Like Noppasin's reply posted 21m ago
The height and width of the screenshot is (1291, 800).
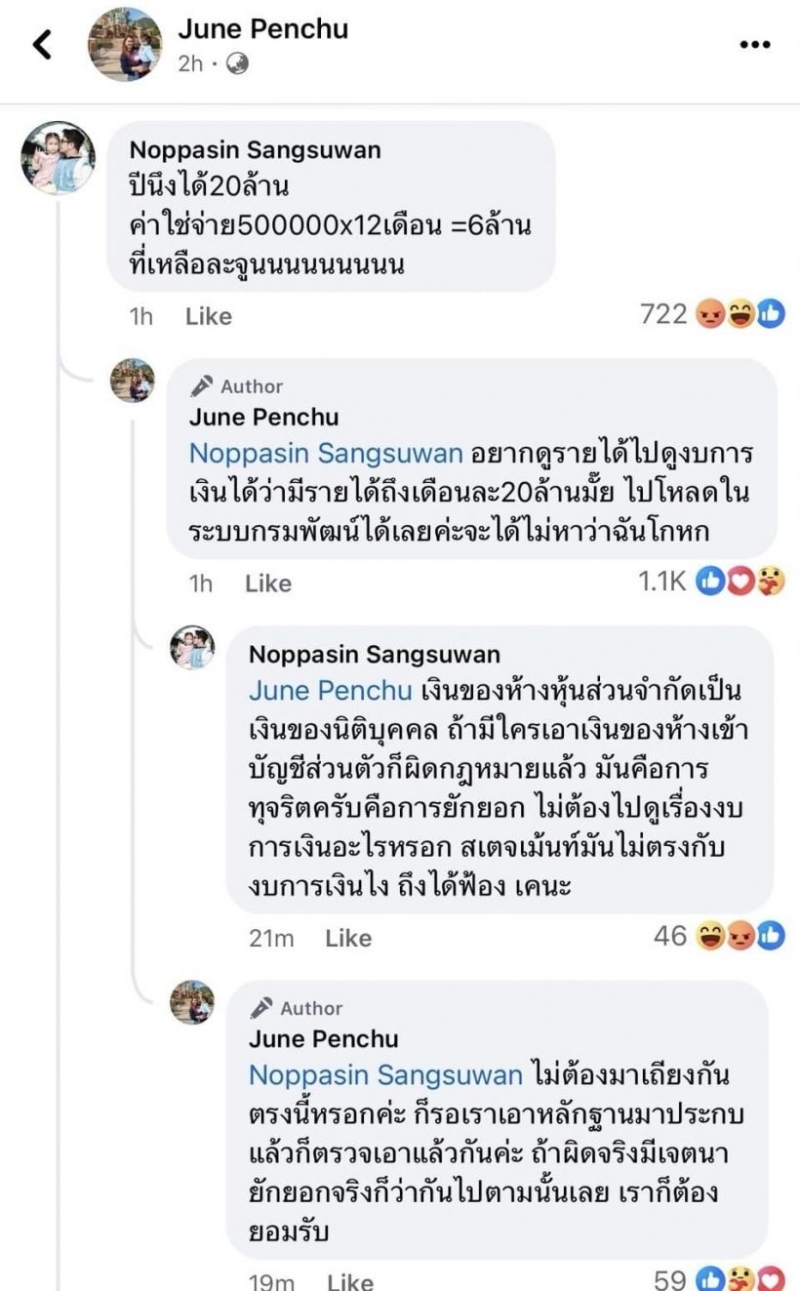(348, 938)
